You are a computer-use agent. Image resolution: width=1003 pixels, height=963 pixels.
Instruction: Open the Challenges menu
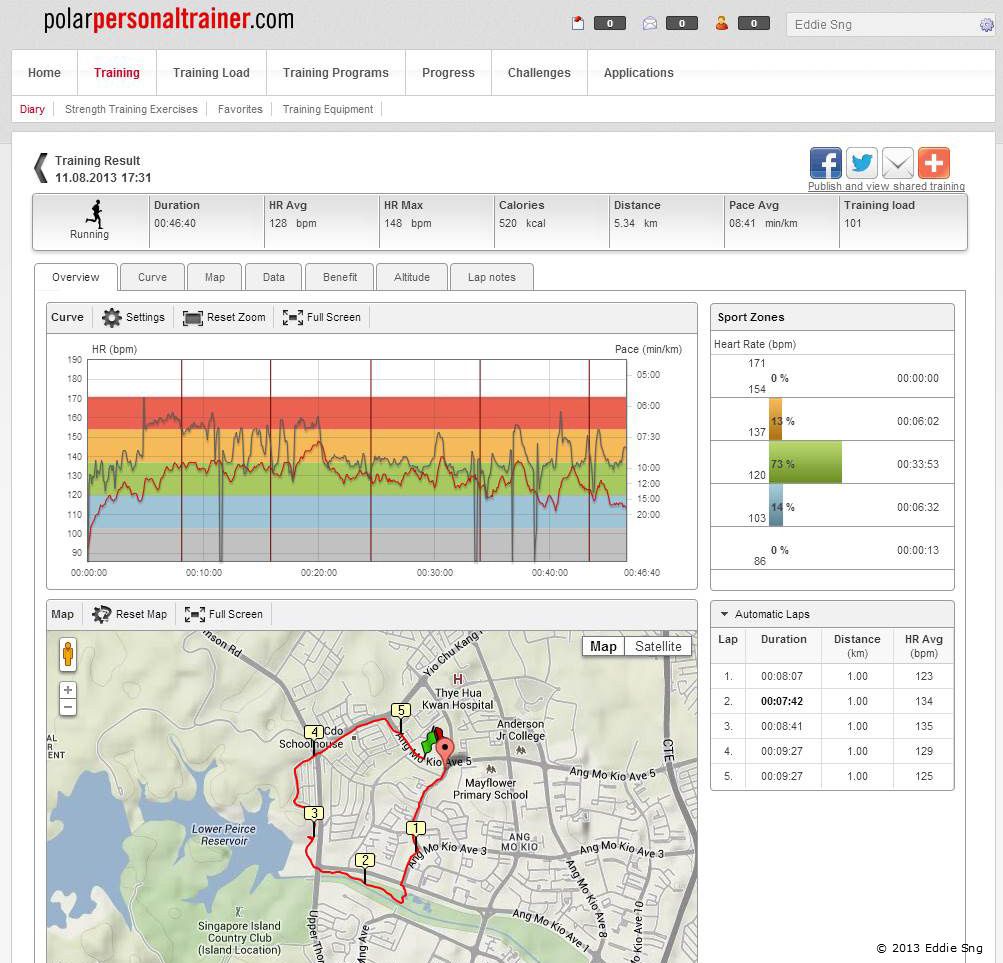click(x=539, y=73)
